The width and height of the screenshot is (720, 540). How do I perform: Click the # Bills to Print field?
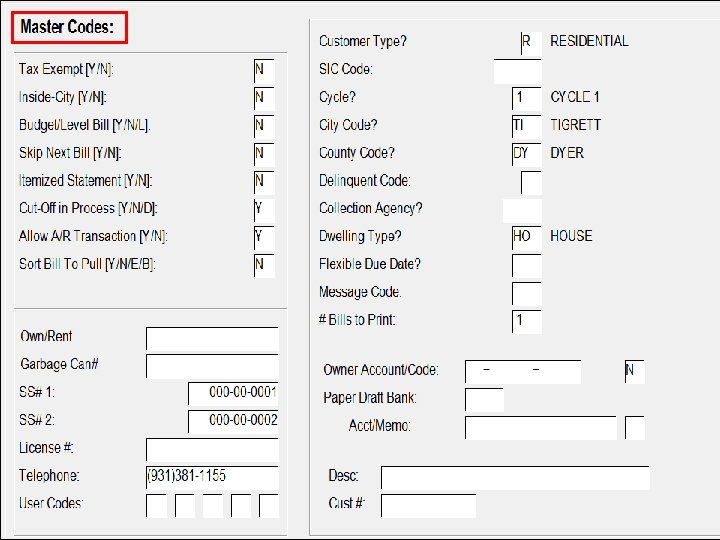click(x=526, y=321)
